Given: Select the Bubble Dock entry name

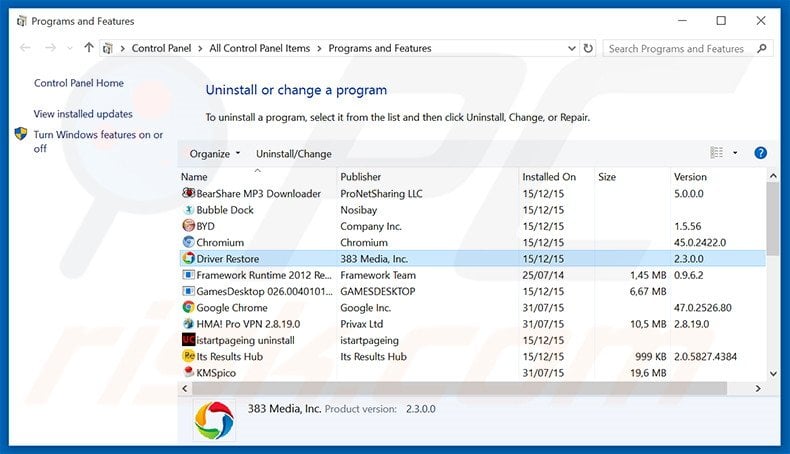Looking at the screenshot, I should [225, 210].
